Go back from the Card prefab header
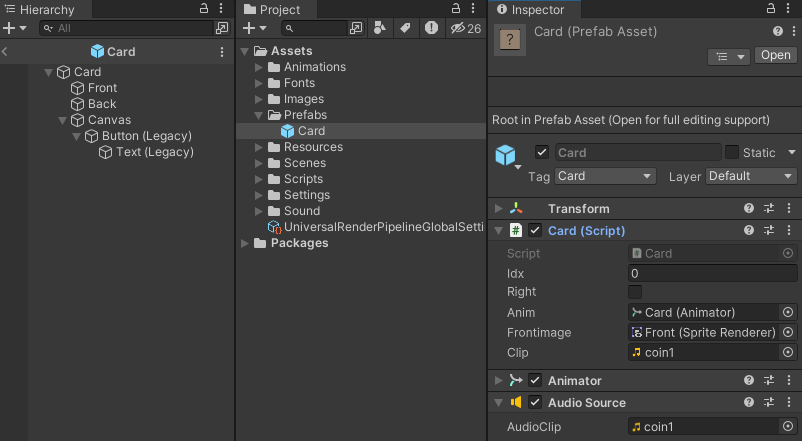 coord(5,51)
